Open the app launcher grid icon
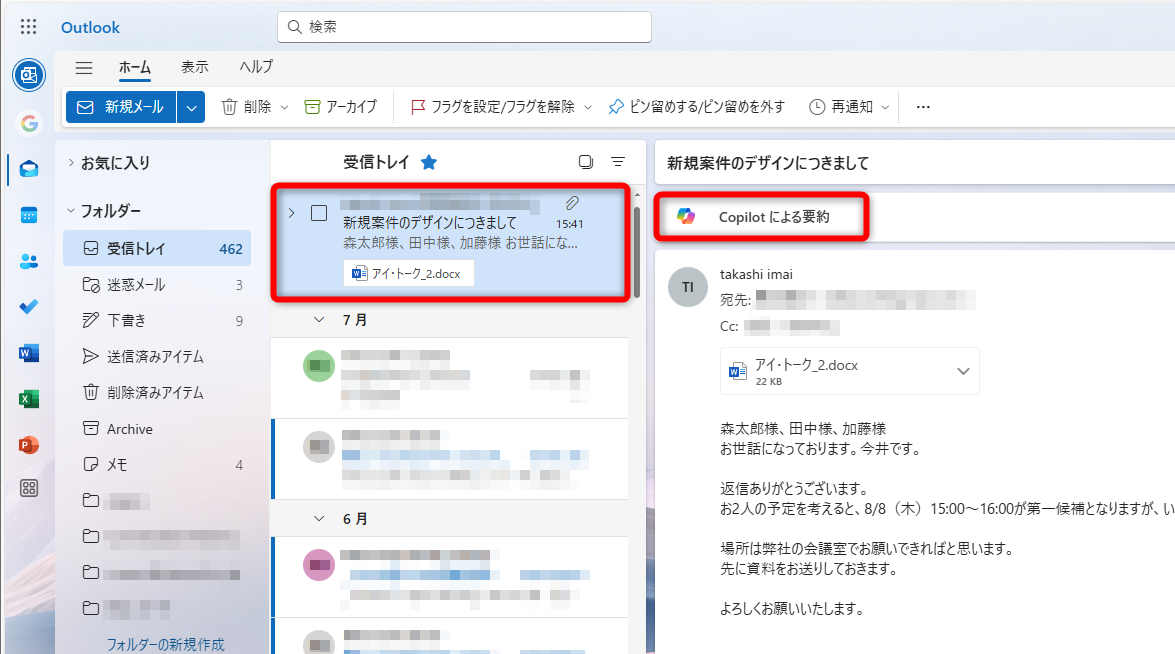Screen dimensions: 1175x654 pyautogui.click(x=27, y=26)
